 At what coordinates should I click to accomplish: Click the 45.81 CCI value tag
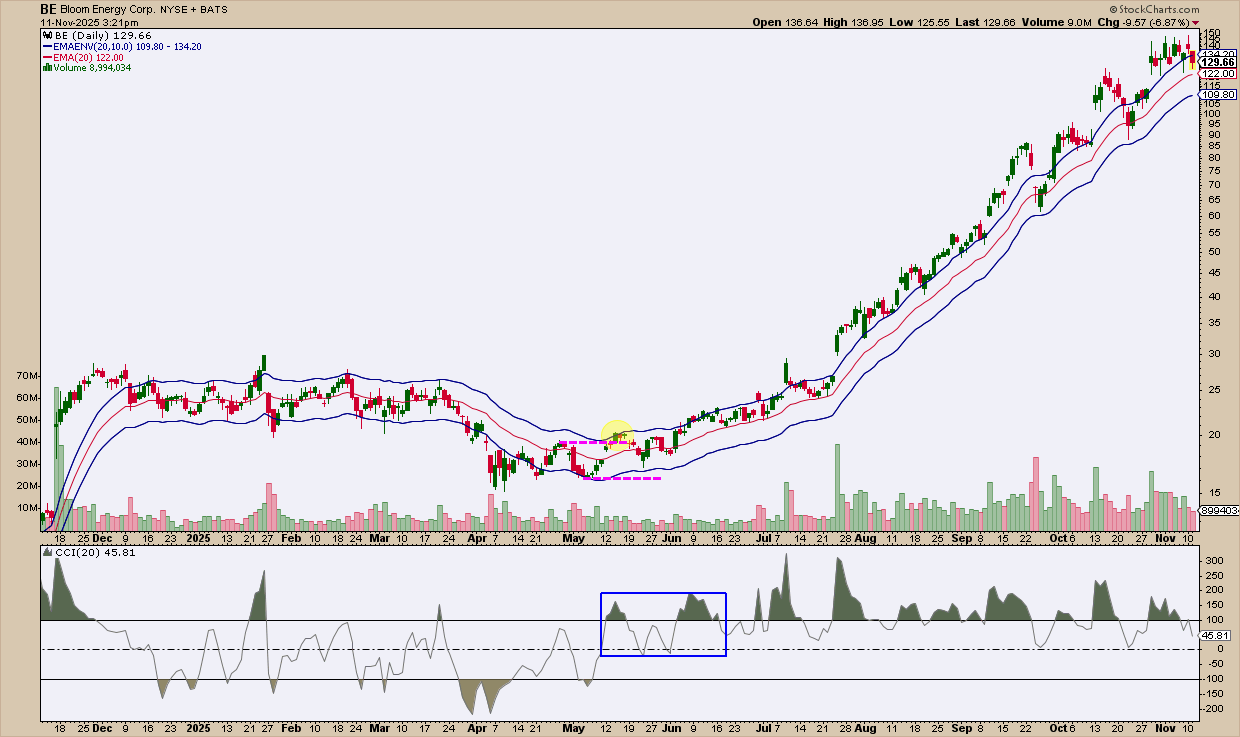[x=1214, y=634]
